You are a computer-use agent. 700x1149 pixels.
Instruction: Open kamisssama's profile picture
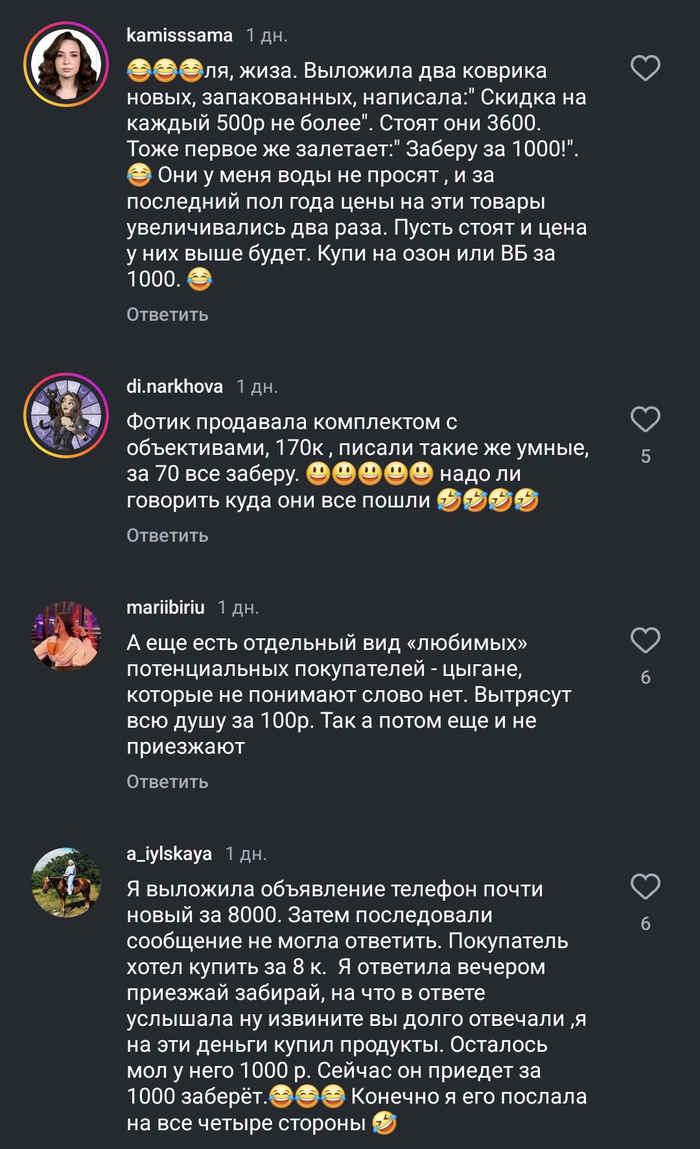click(67, 66)
